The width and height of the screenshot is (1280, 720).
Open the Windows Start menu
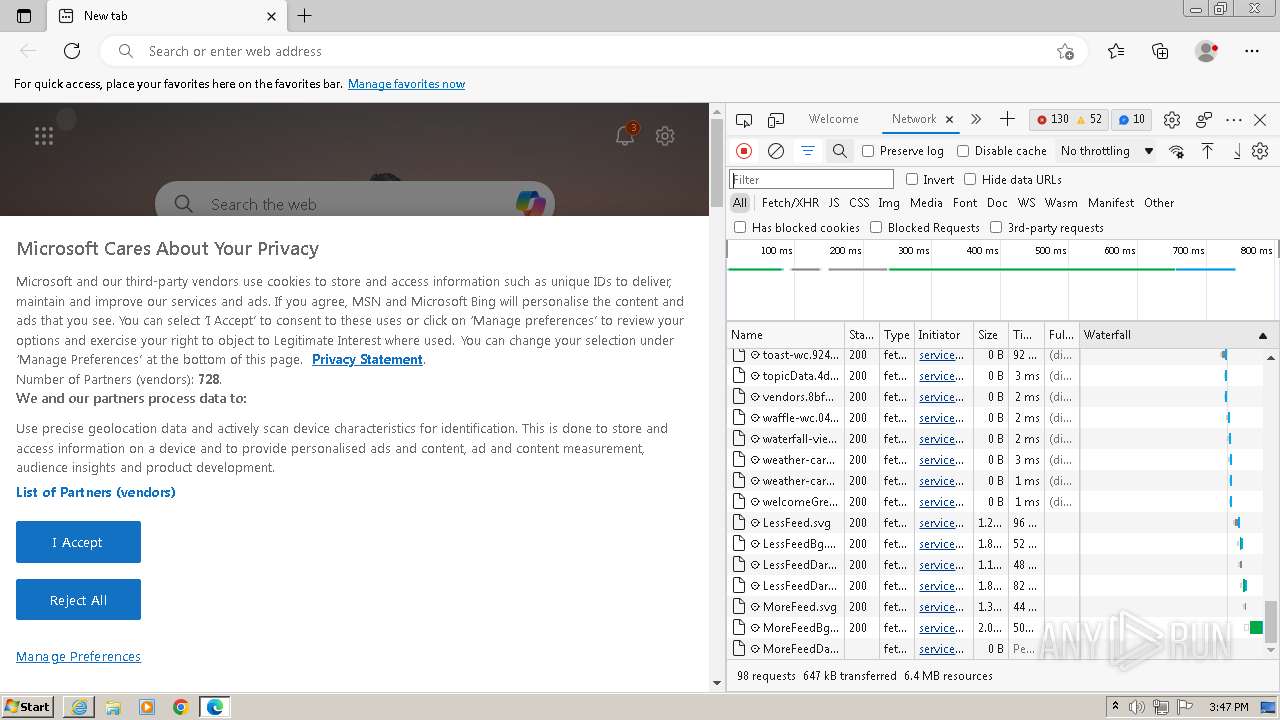coord(28,707)
